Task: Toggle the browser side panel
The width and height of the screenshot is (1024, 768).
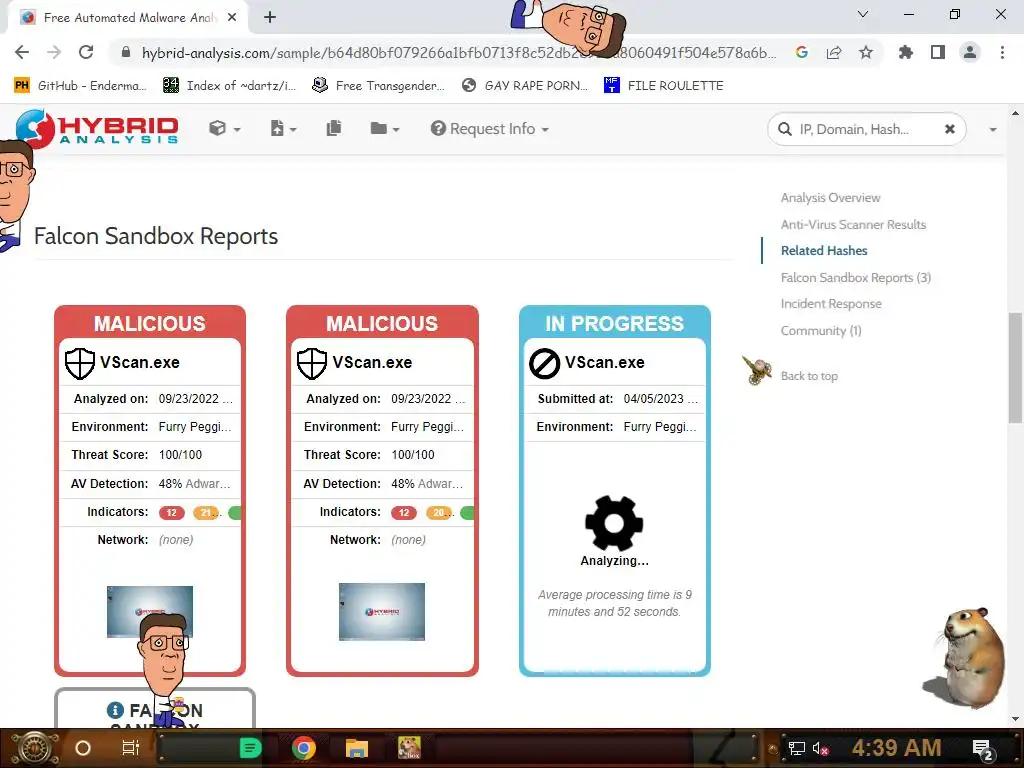Action: point(938,52)
